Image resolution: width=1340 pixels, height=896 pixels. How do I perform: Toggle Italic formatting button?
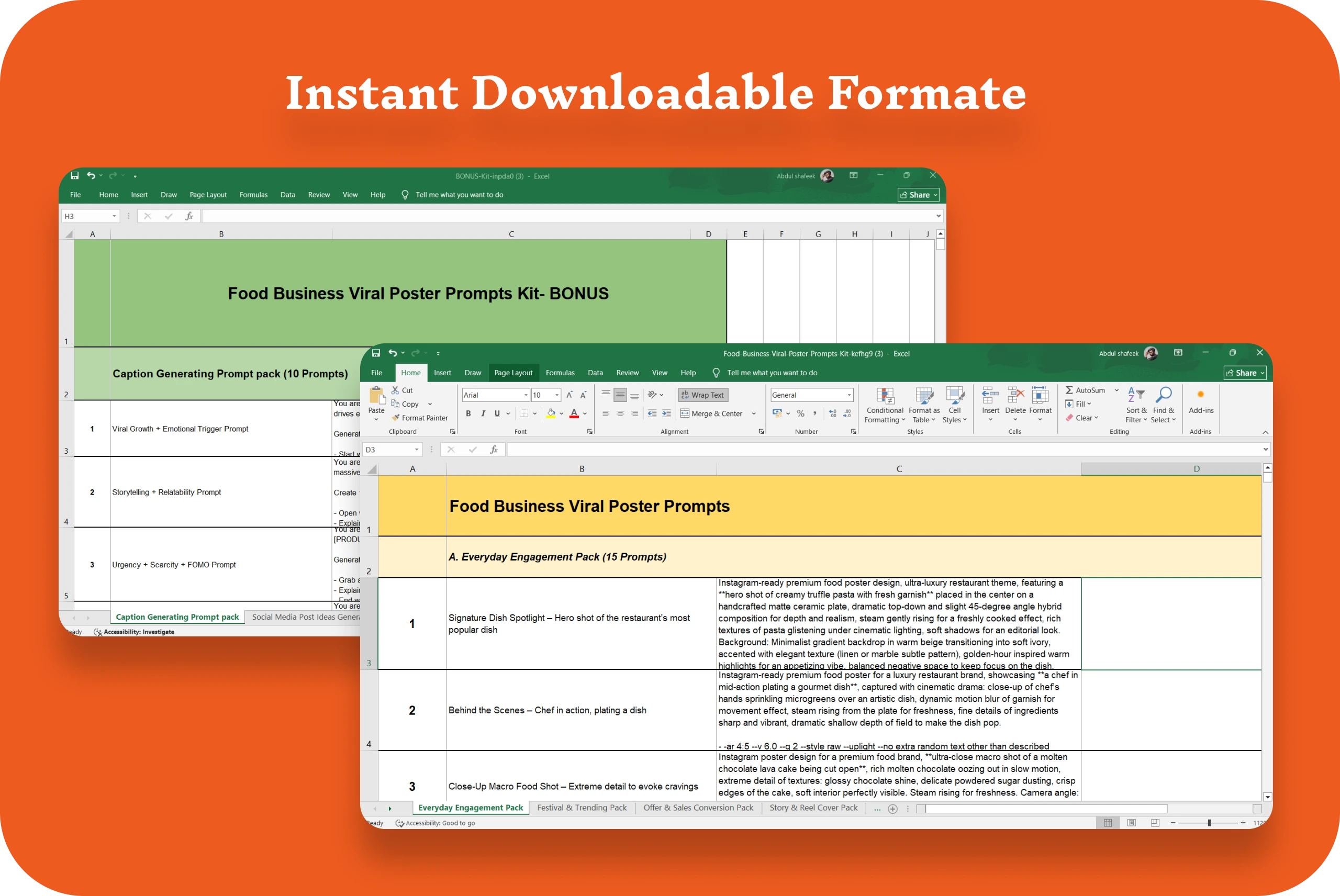point(483,413)
